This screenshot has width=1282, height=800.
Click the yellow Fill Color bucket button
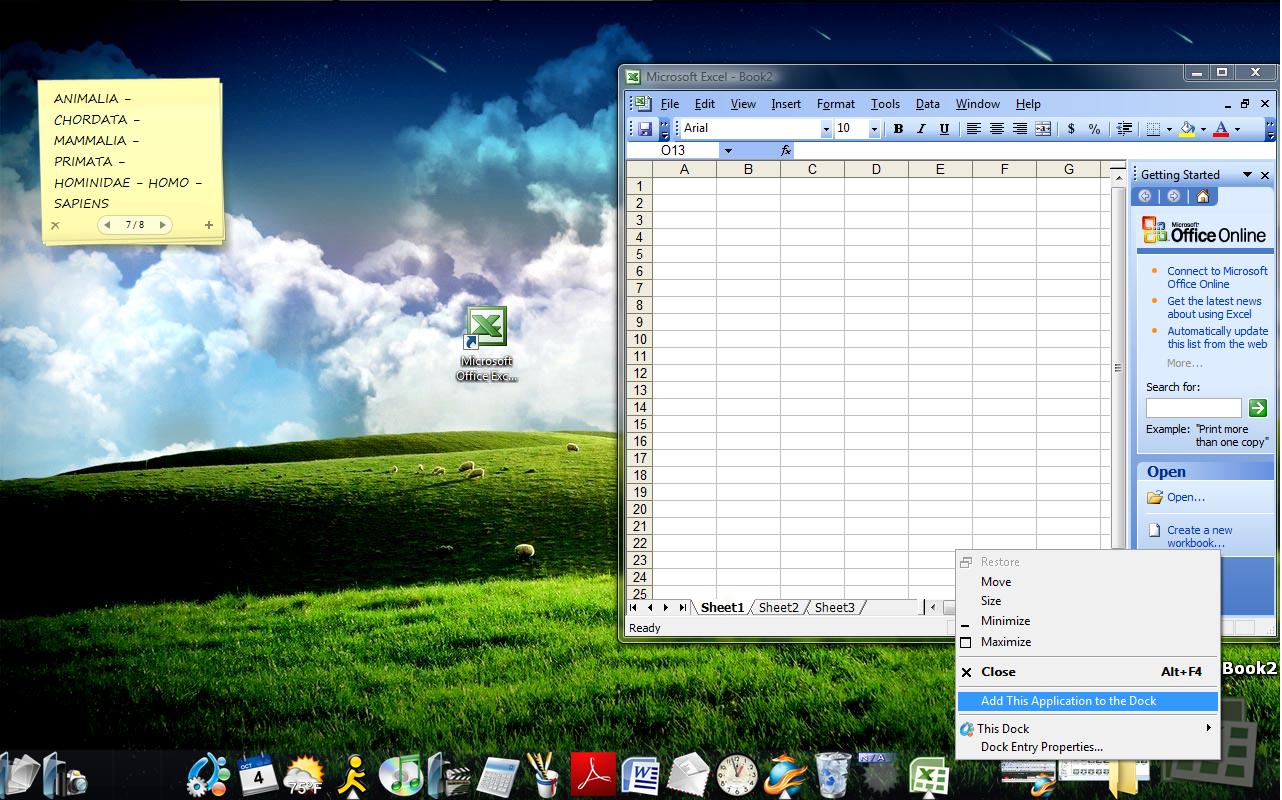tap(1187, 129)
